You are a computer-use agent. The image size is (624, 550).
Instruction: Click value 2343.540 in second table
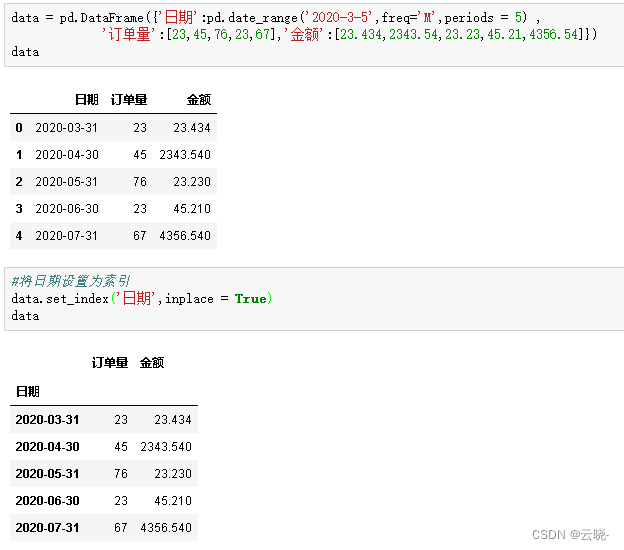click(x=166, y=447)
